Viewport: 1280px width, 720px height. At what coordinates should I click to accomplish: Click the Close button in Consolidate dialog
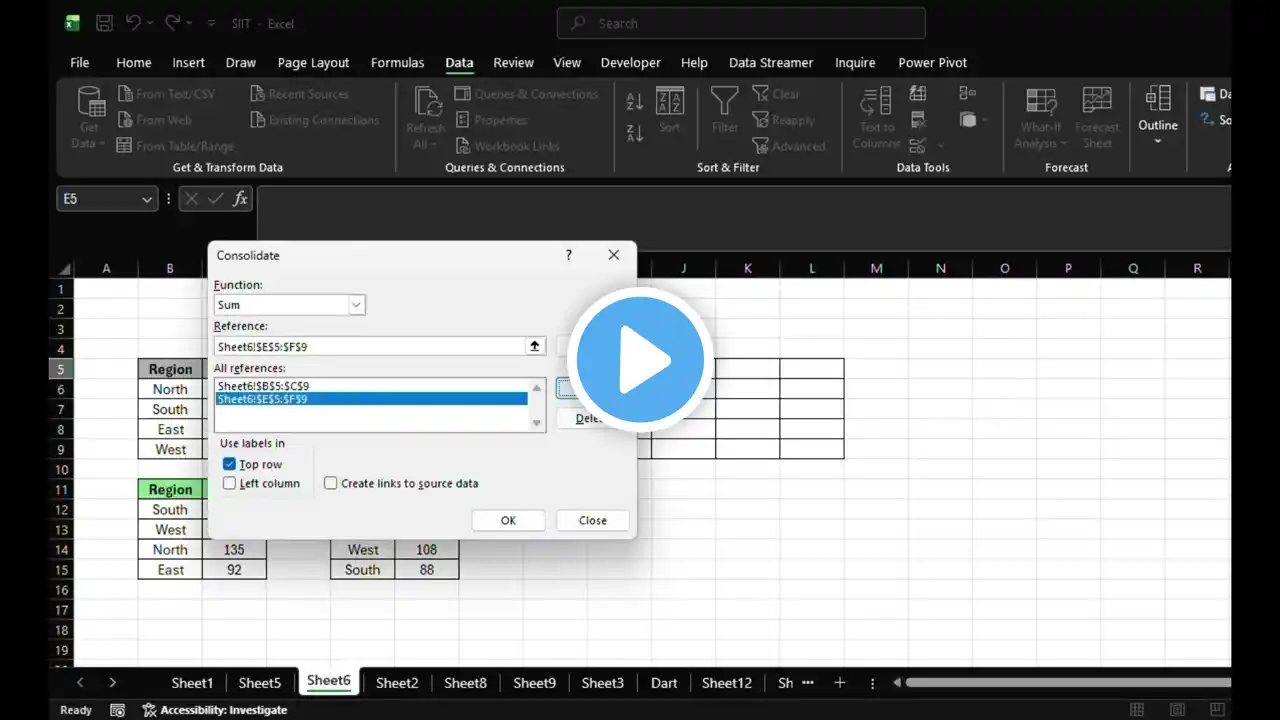coord(592,520)
